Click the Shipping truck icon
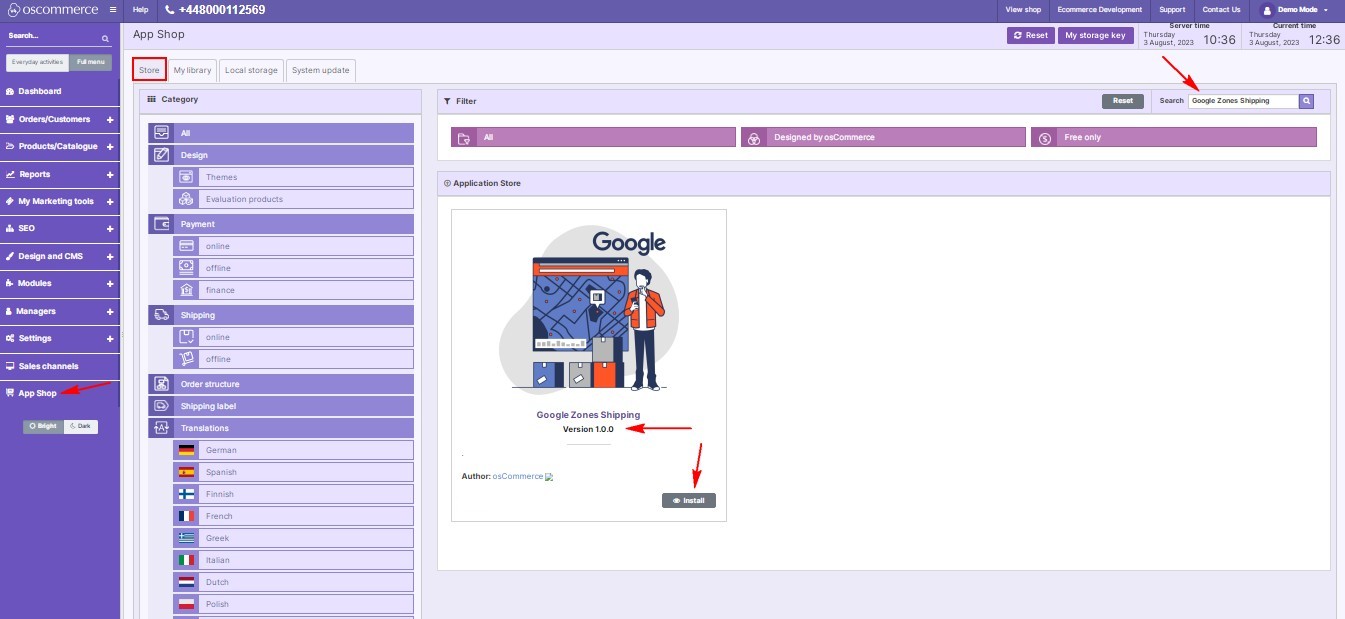Screen dimensions: 1345x619 [161, 315]
